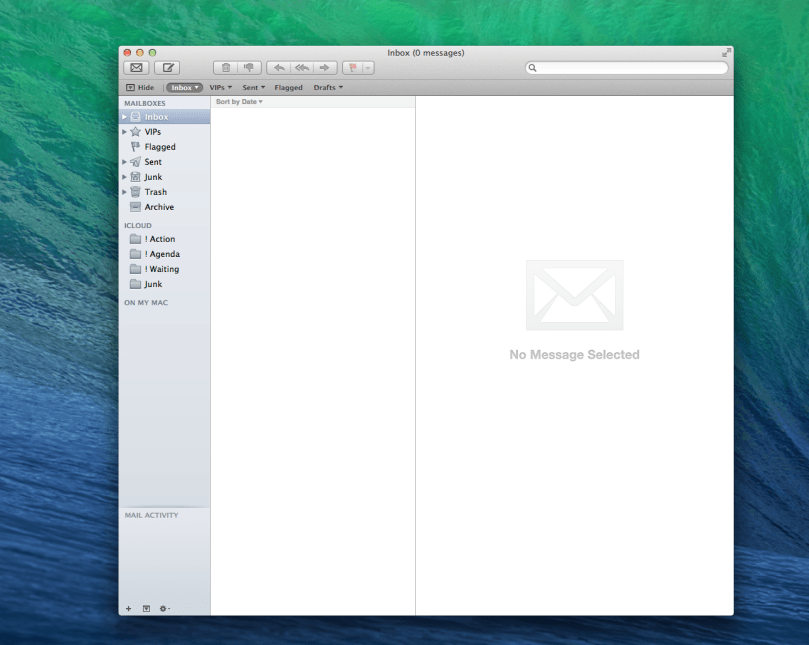Flag a message using the flag icon

tap(355, 67)
